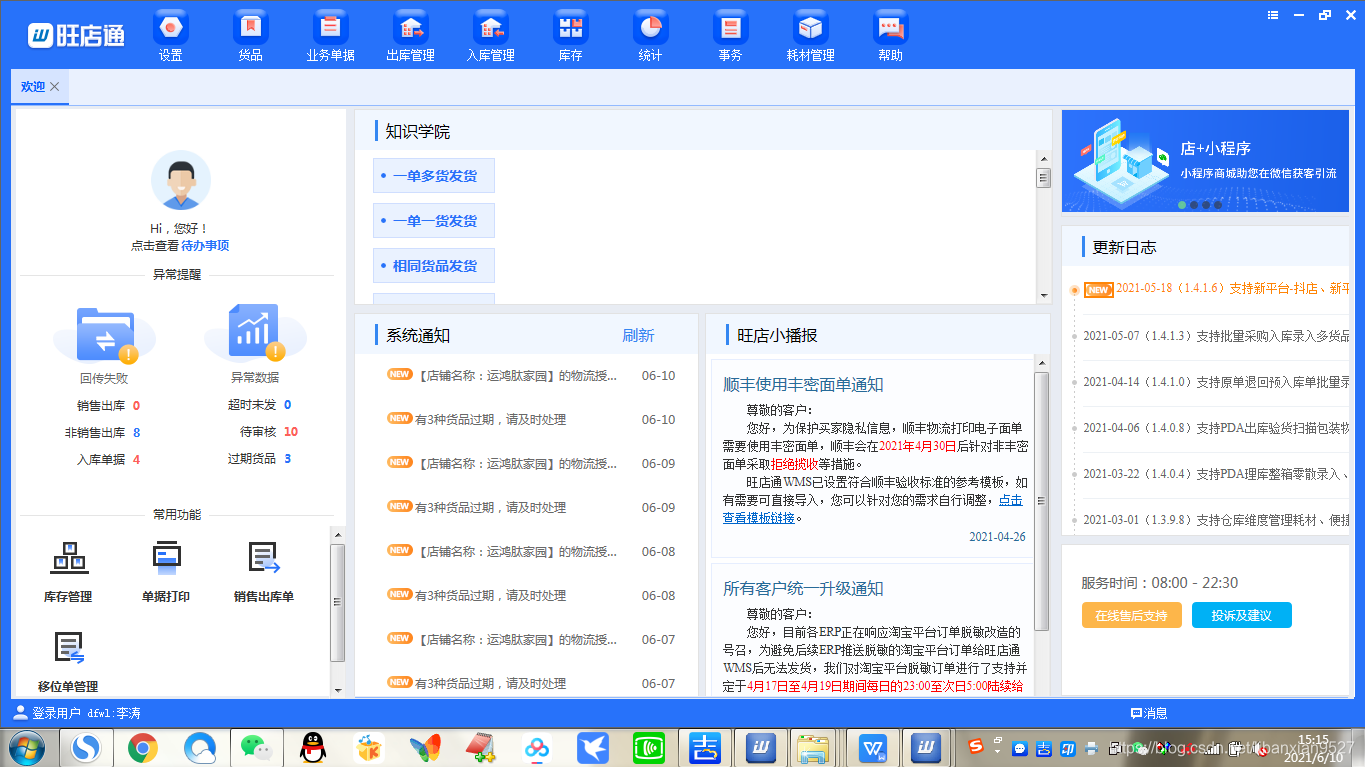
Task: Click the 店+小程序 banner
Action: (1205, 160)
